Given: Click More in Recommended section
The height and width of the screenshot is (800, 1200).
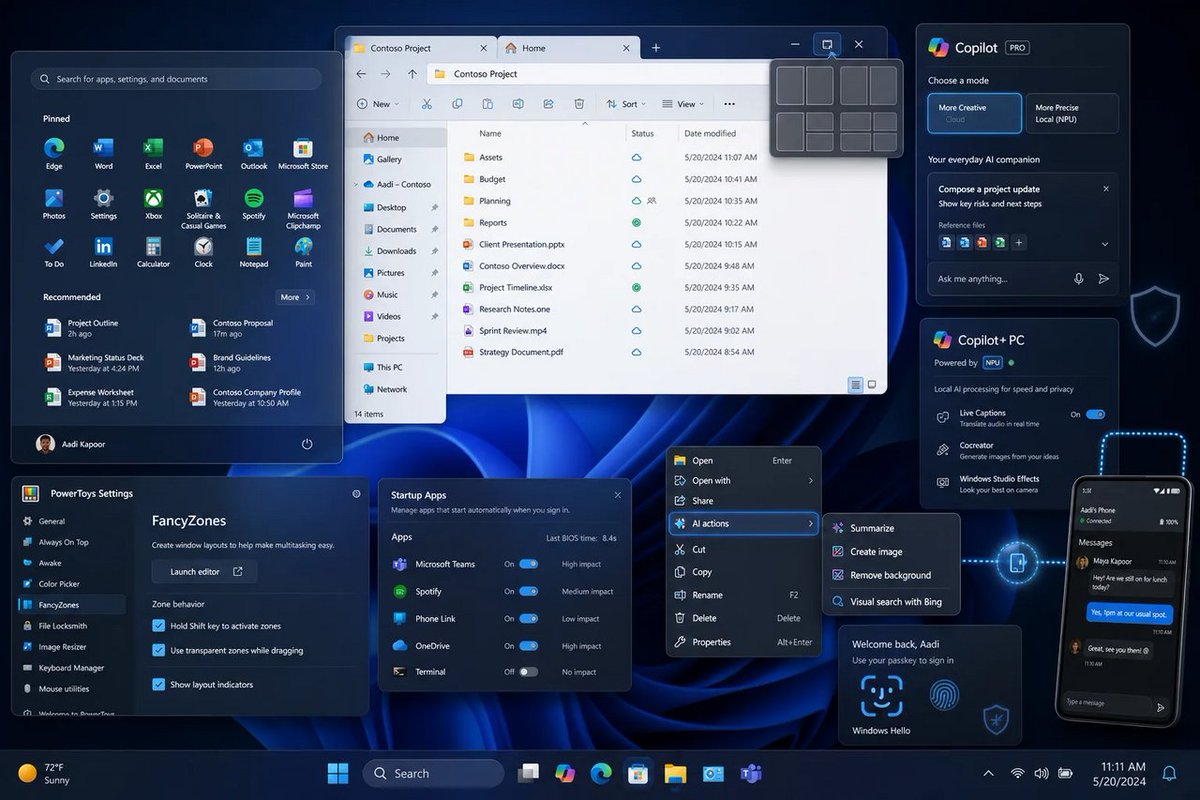Looking at the screenshot, I should (295, 297).
